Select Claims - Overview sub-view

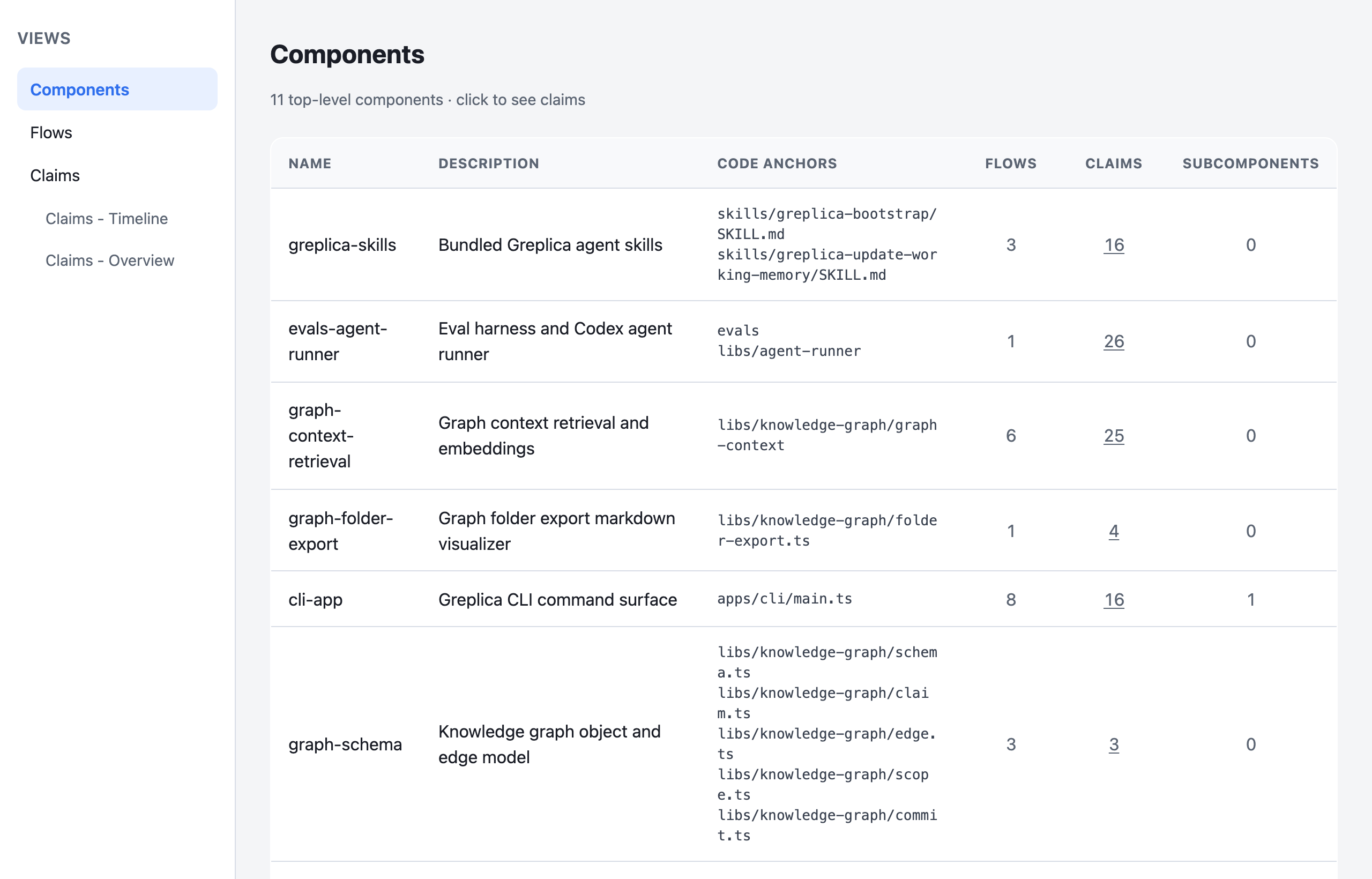pyautogui.click(x=109, y=260)
